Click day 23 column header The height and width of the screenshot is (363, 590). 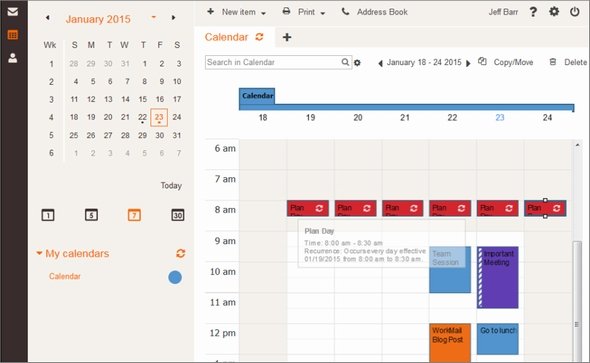pyautogui.click(x=500, y=118)
